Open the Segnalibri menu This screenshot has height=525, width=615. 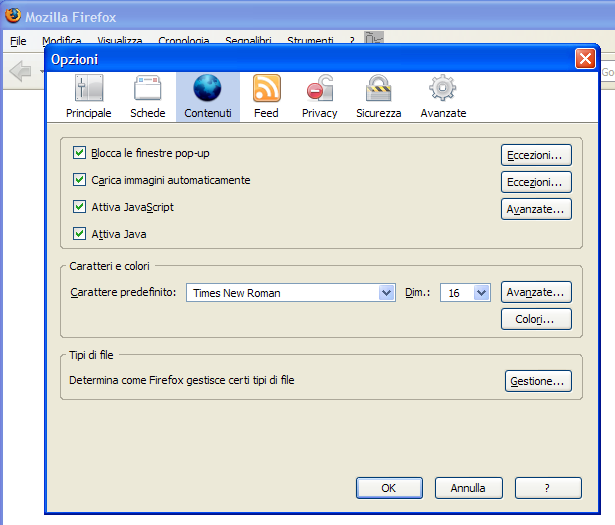248,39
